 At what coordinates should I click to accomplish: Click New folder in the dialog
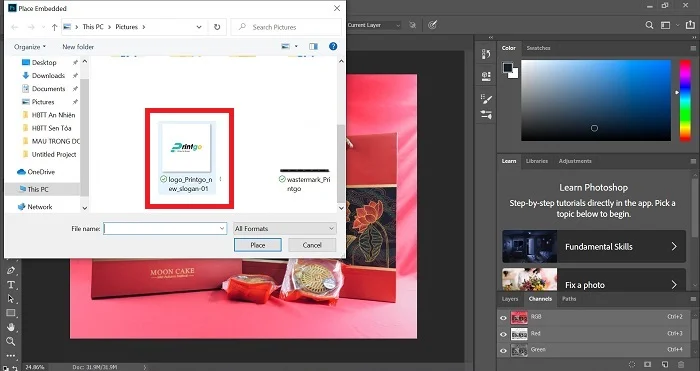[78, 47]
